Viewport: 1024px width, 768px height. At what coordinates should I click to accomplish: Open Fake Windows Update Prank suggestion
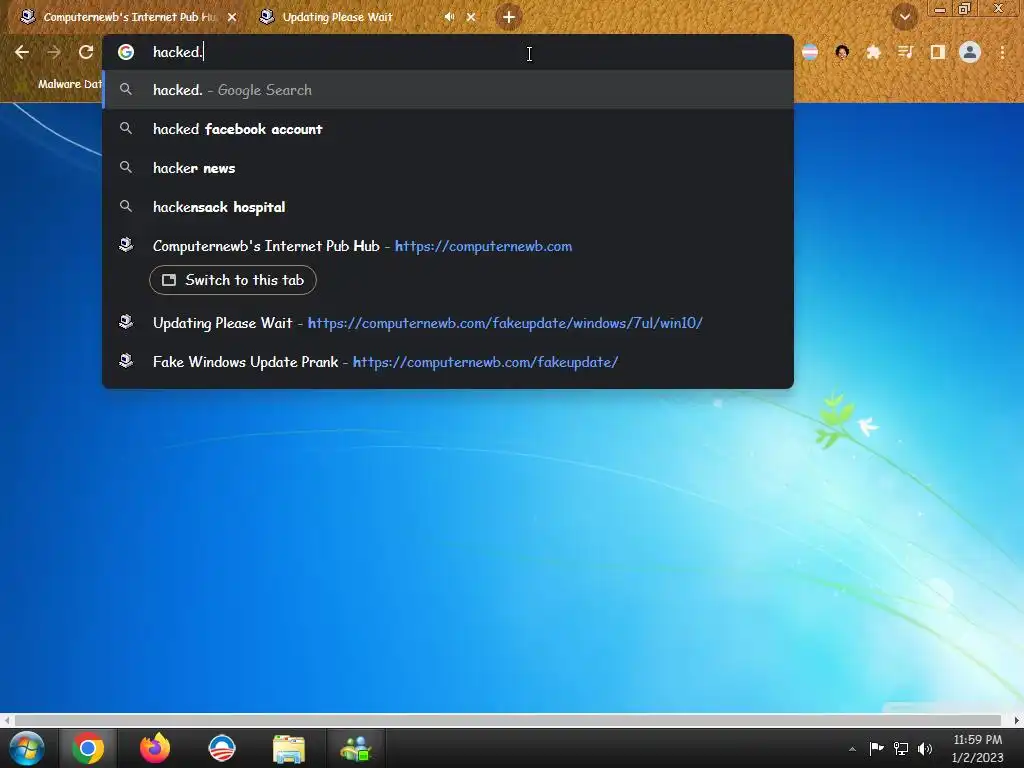(448, 362)
